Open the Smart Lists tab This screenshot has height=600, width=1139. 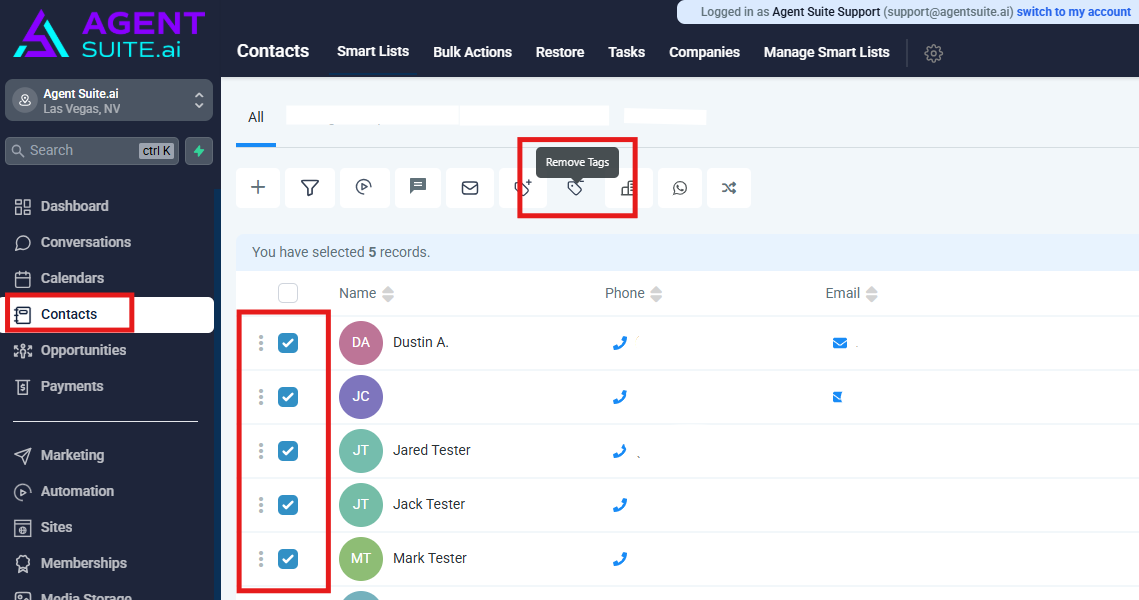pyautogui.click(x=373, y=52)
